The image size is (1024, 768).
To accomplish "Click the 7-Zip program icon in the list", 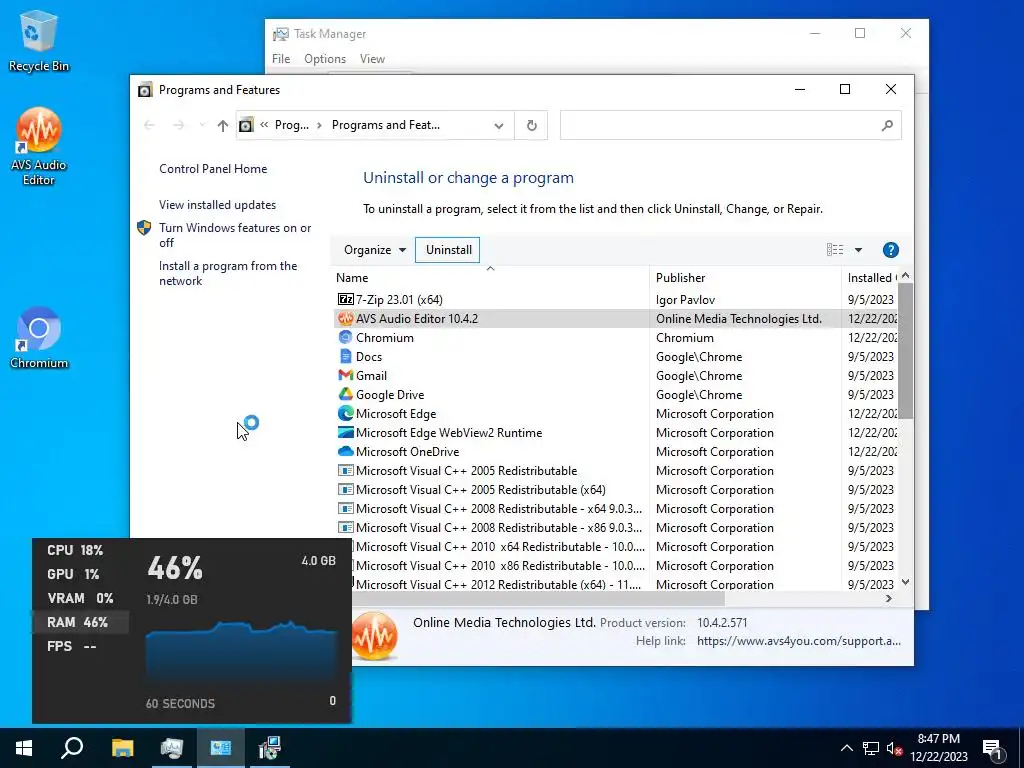I will pyautogui.click(x=345, y=299).
